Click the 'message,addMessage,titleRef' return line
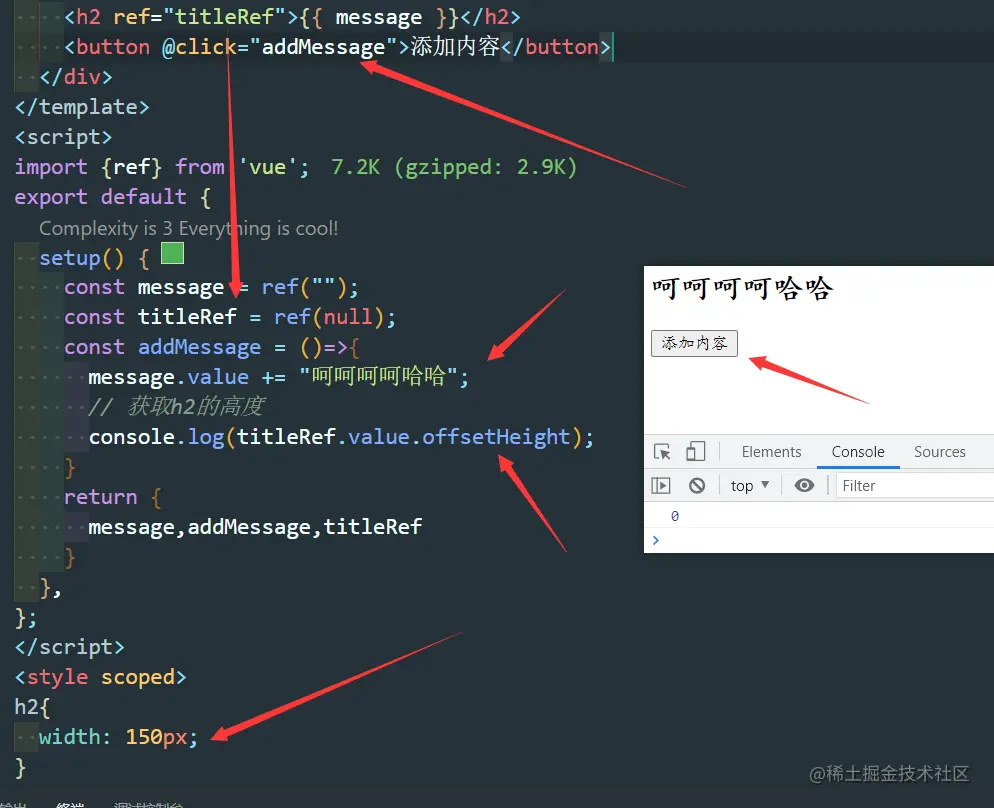This screenshot has width=994, height=808. [x=255, y=527]
